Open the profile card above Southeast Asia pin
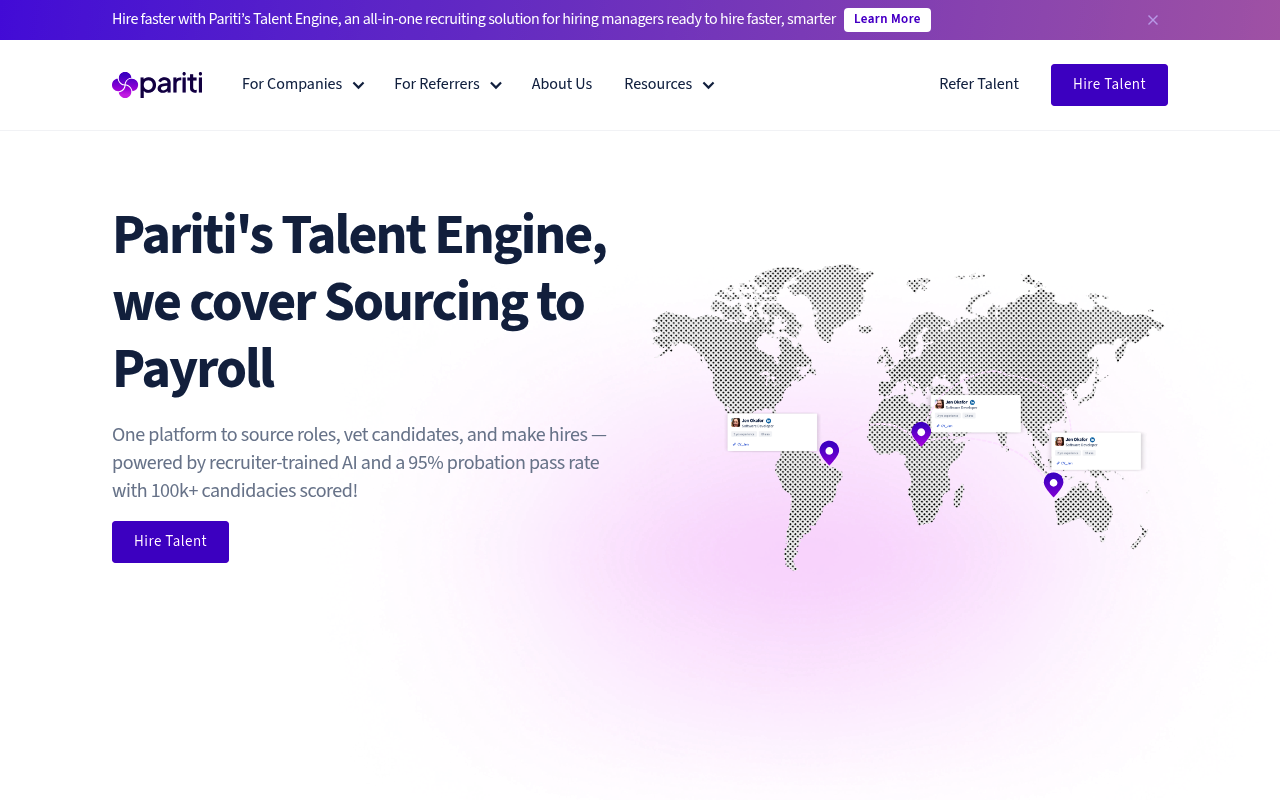The width and height of the screenshot is (1280, 800). pos(1096,451)
